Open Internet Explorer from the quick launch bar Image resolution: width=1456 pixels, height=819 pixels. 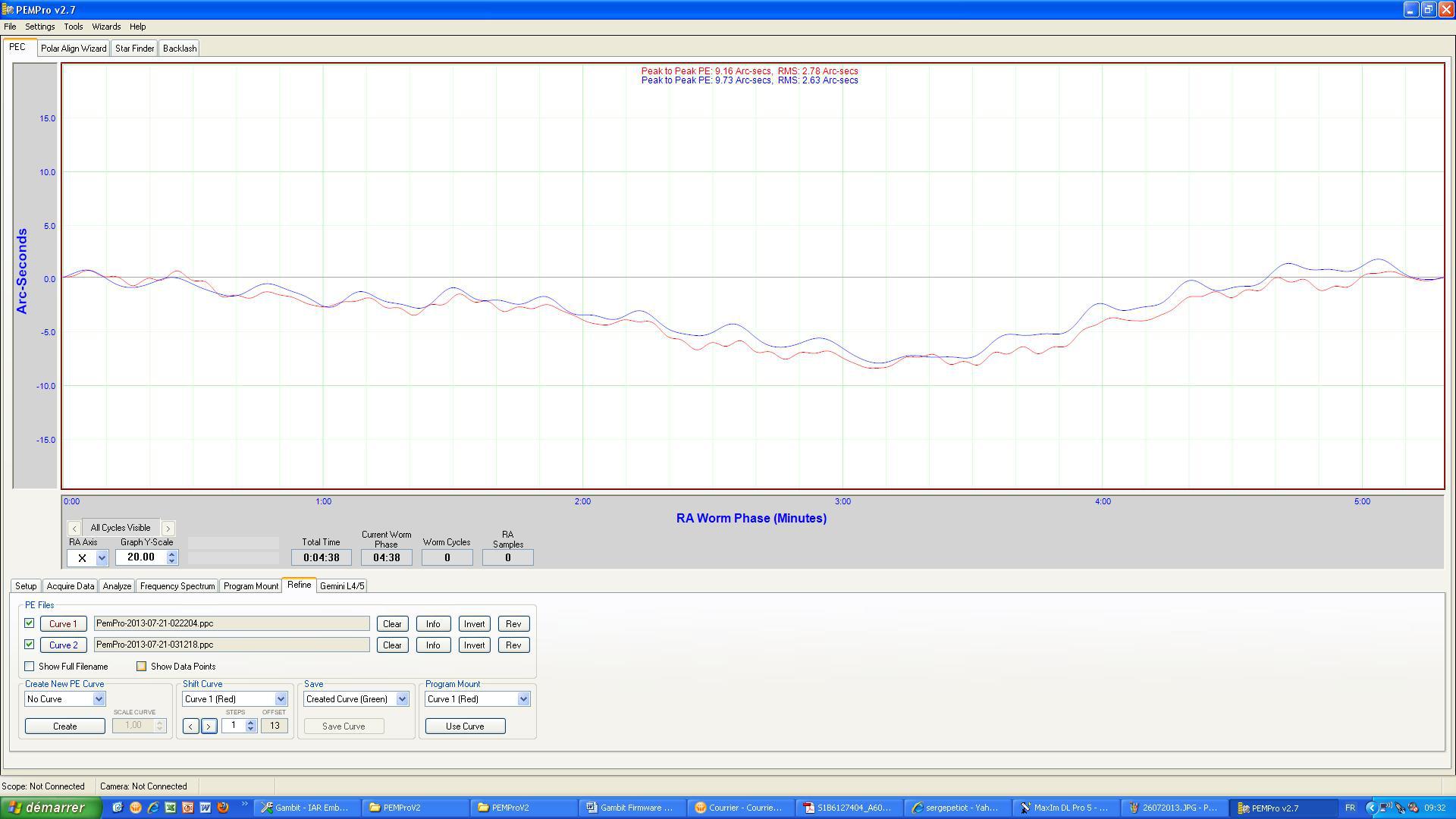coord(153,808)
